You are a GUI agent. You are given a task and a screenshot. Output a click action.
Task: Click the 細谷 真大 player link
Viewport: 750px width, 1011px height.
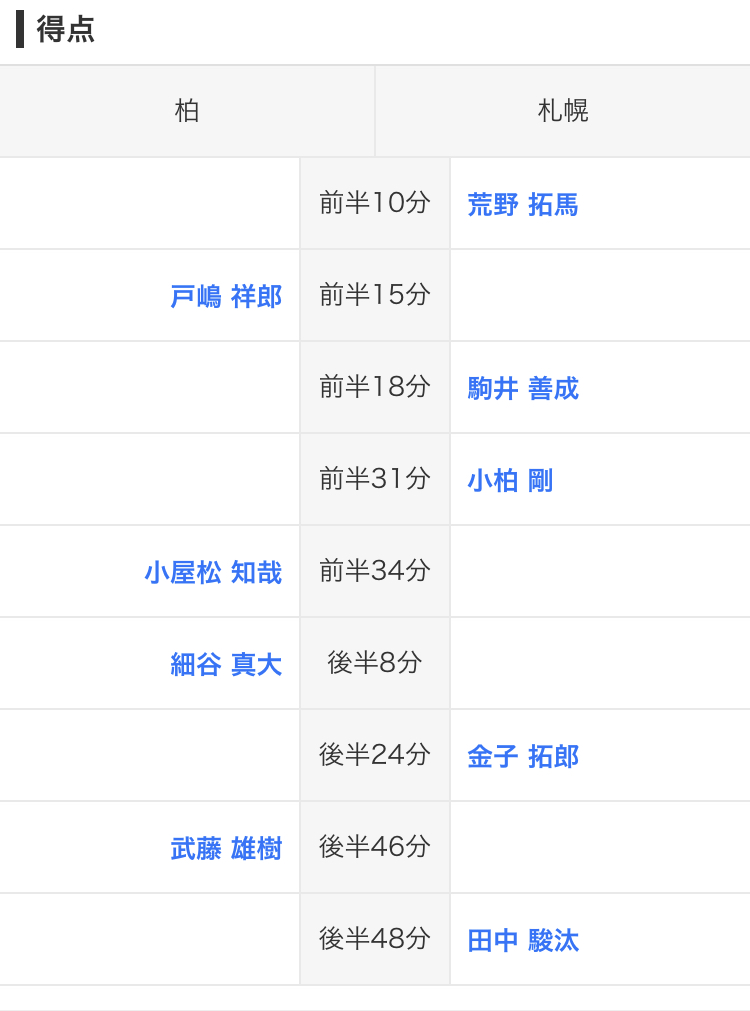pyautogui.click(x=226, y=664)
